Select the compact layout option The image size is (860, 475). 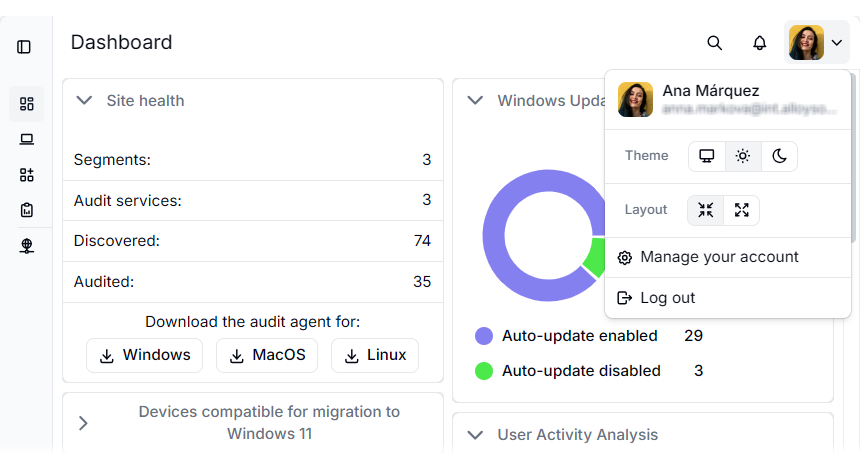[706, 210]
